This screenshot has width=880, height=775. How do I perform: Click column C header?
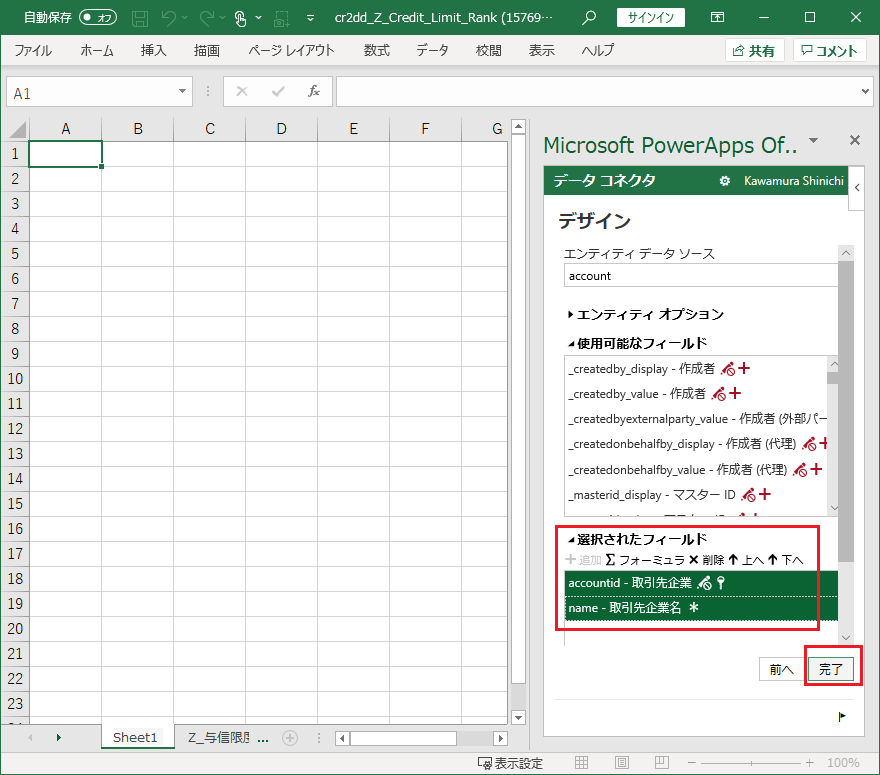[209, 129]
